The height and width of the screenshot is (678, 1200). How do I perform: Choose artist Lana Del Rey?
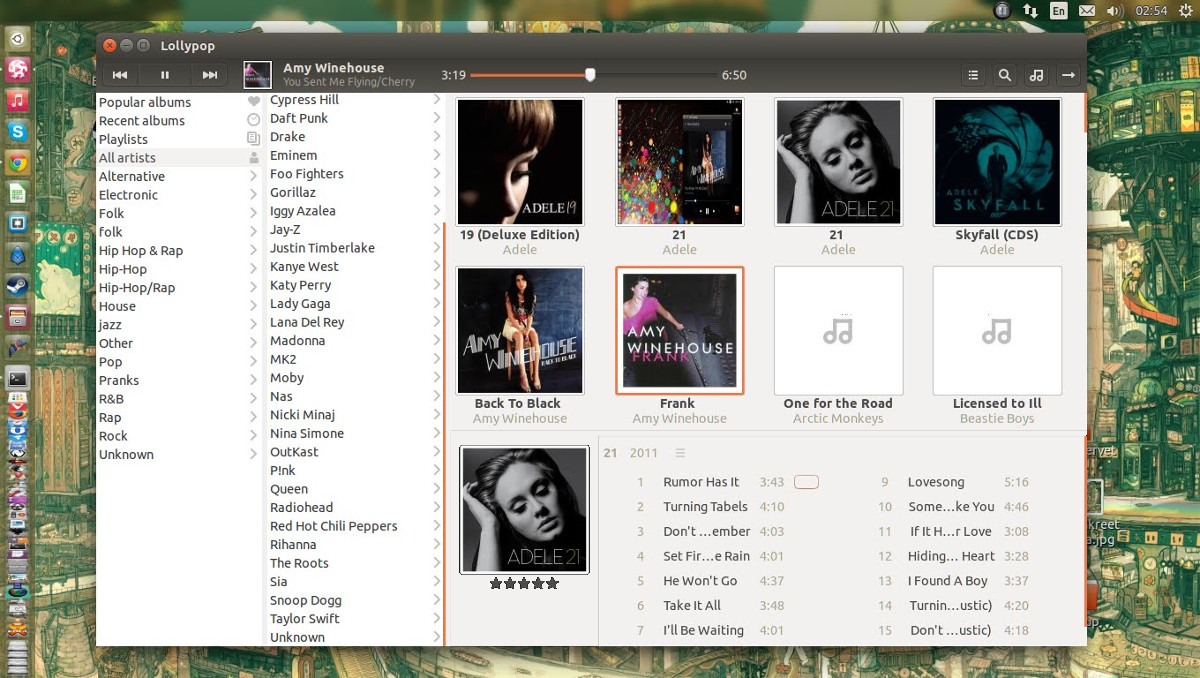354,322
